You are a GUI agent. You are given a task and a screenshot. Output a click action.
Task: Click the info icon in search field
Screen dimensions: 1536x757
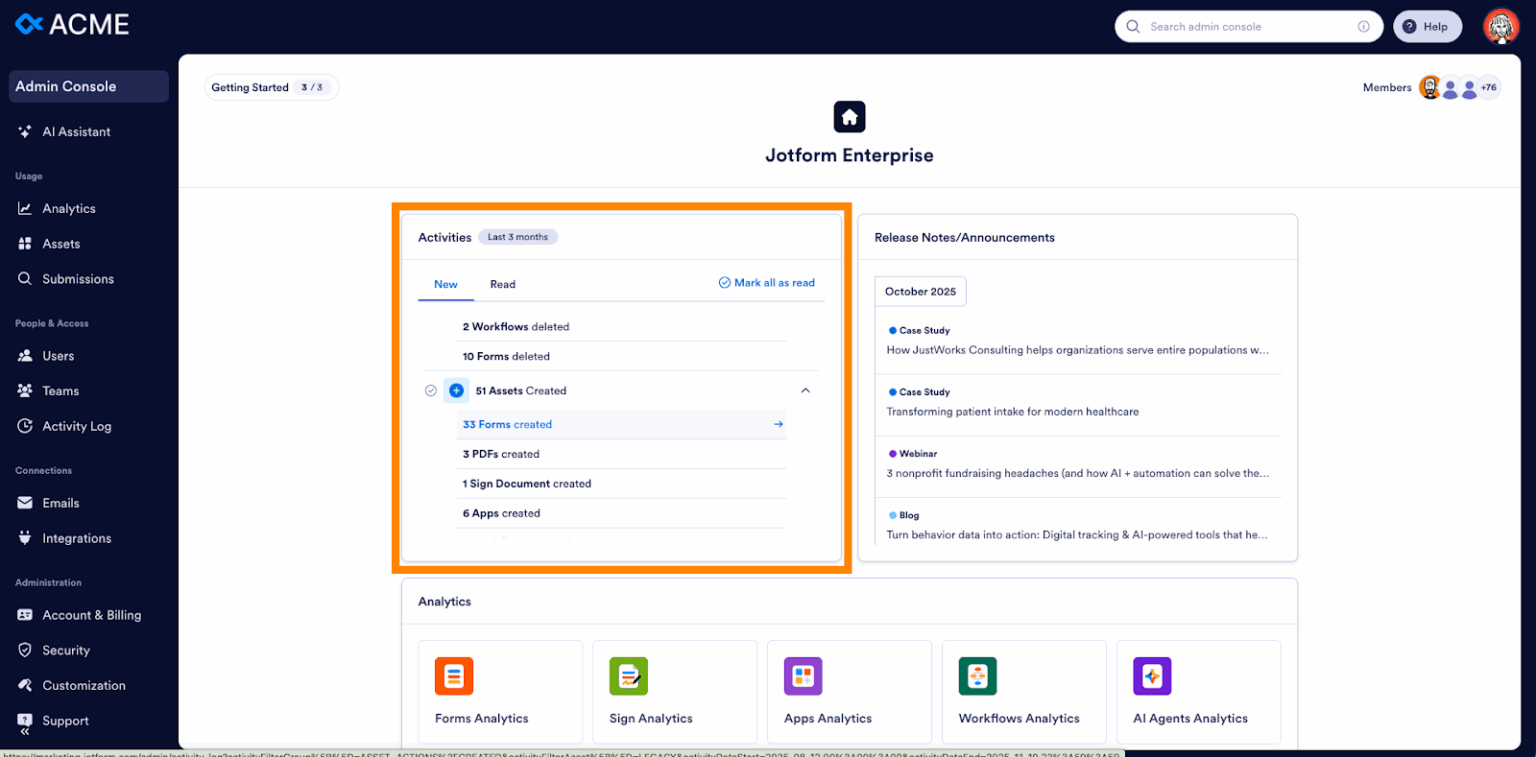pyautogui.click(x=1363, y=27)
